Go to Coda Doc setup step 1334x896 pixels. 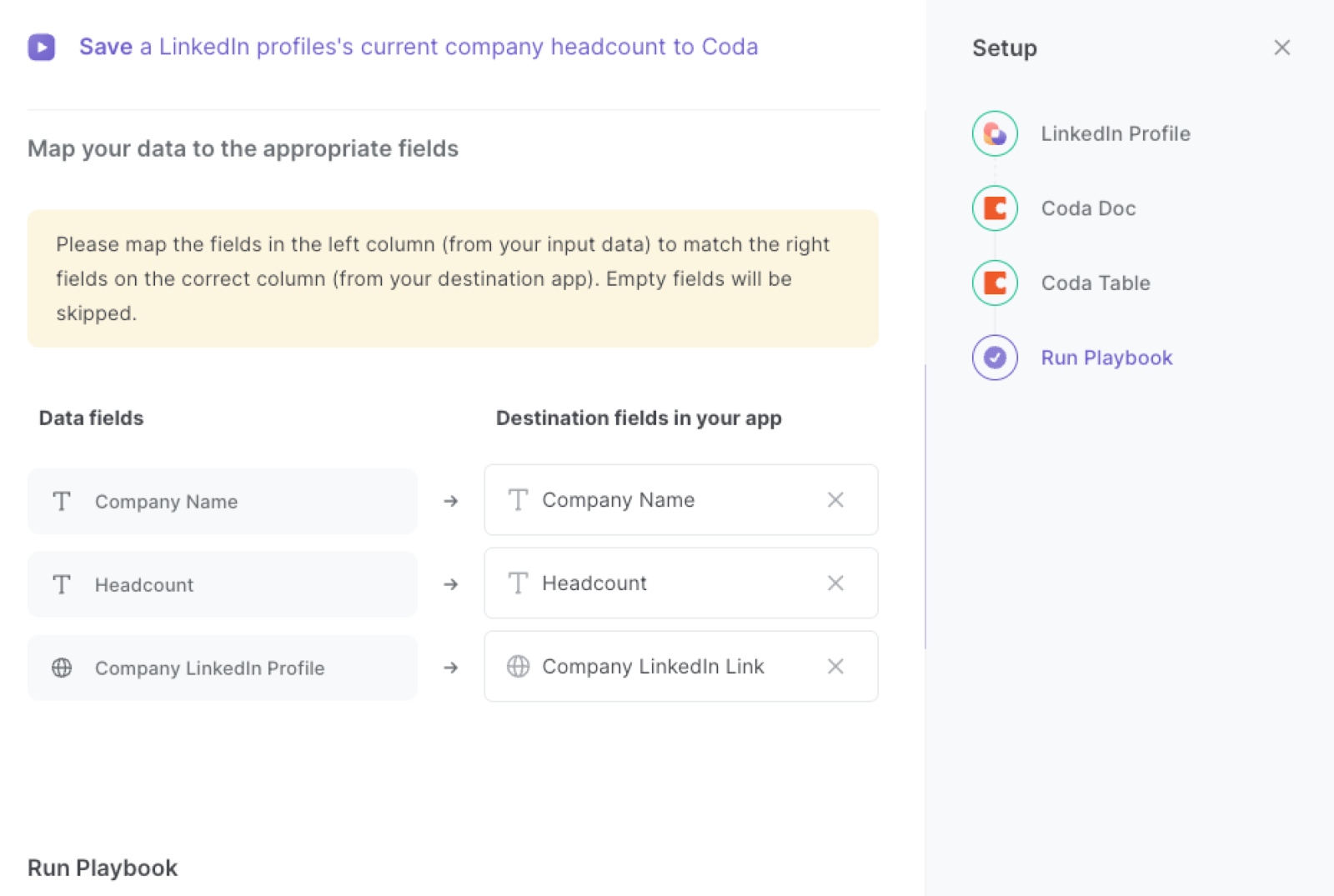(x=1088, y=208)
